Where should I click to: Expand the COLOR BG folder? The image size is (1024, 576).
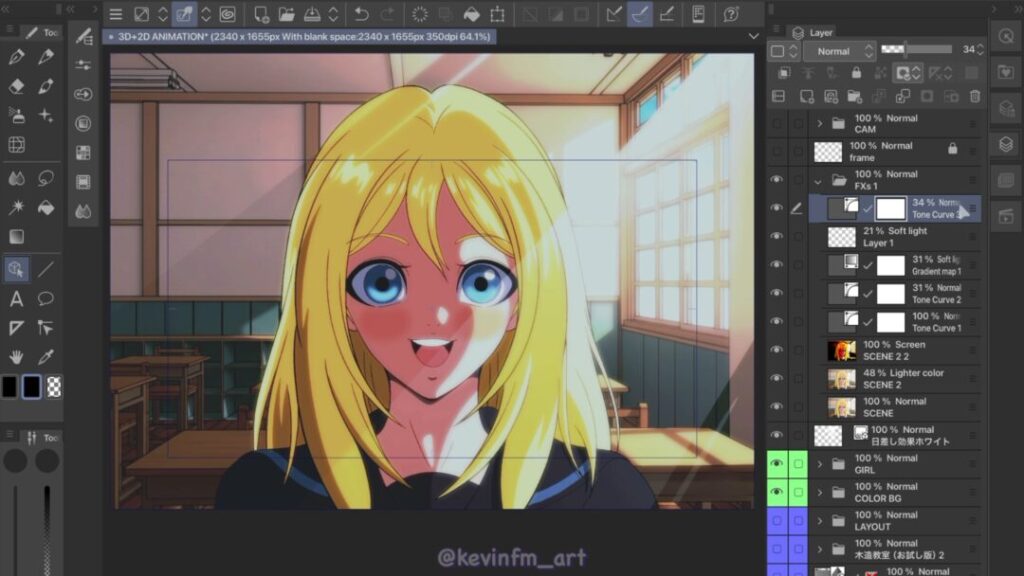(820, 492)
